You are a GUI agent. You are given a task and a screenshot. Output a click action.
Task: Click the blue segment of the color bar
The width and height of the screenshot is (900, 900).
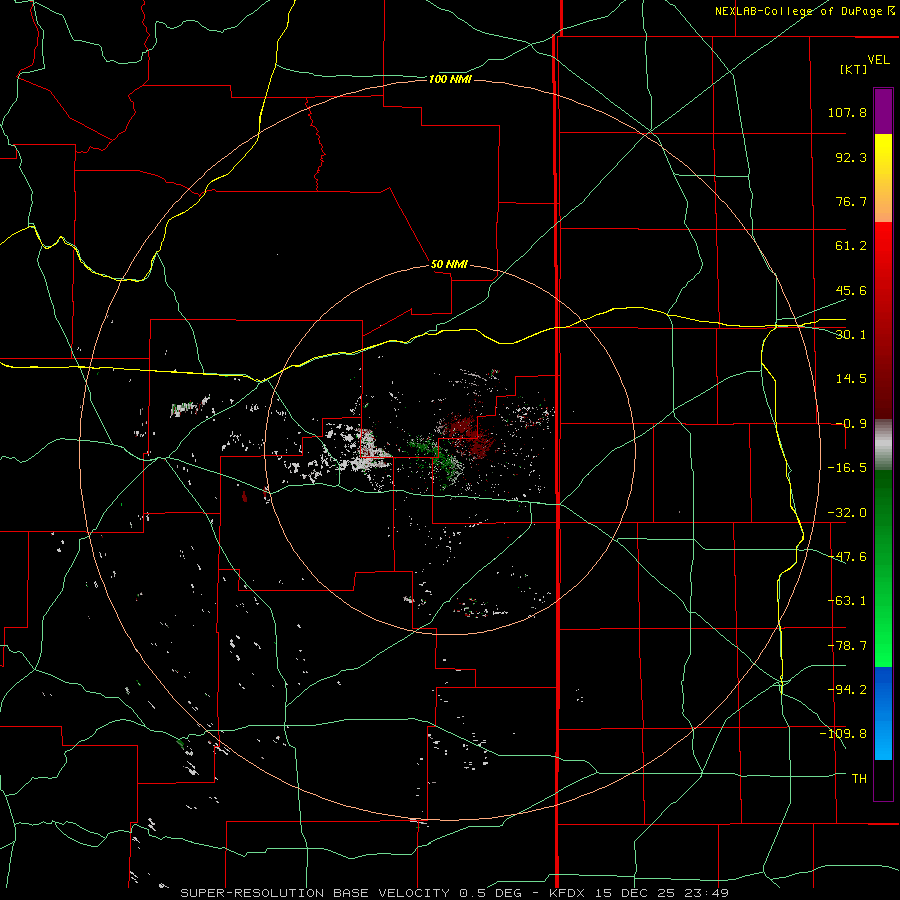click(883, 713)
